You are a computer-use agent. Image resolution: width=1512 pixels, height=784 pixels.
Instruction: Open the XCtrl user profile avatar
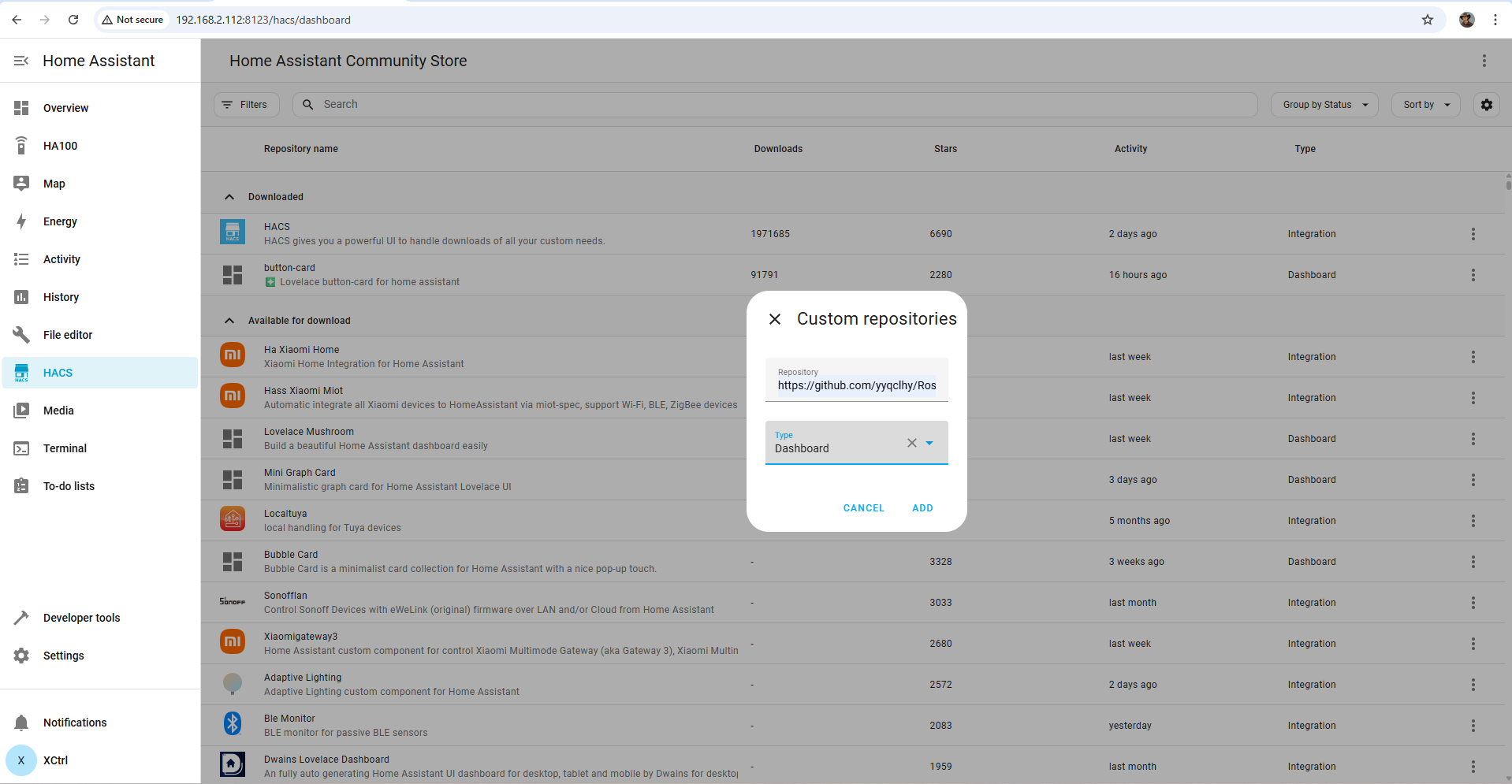[21, 760]
